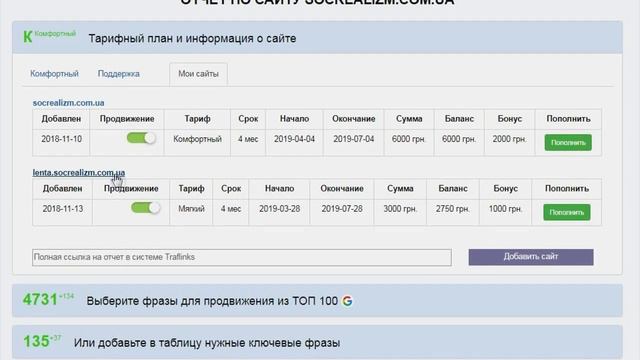Screen dimensions: 640x360
Task: Click end date 2019-07-04
Action: (353, 139)
